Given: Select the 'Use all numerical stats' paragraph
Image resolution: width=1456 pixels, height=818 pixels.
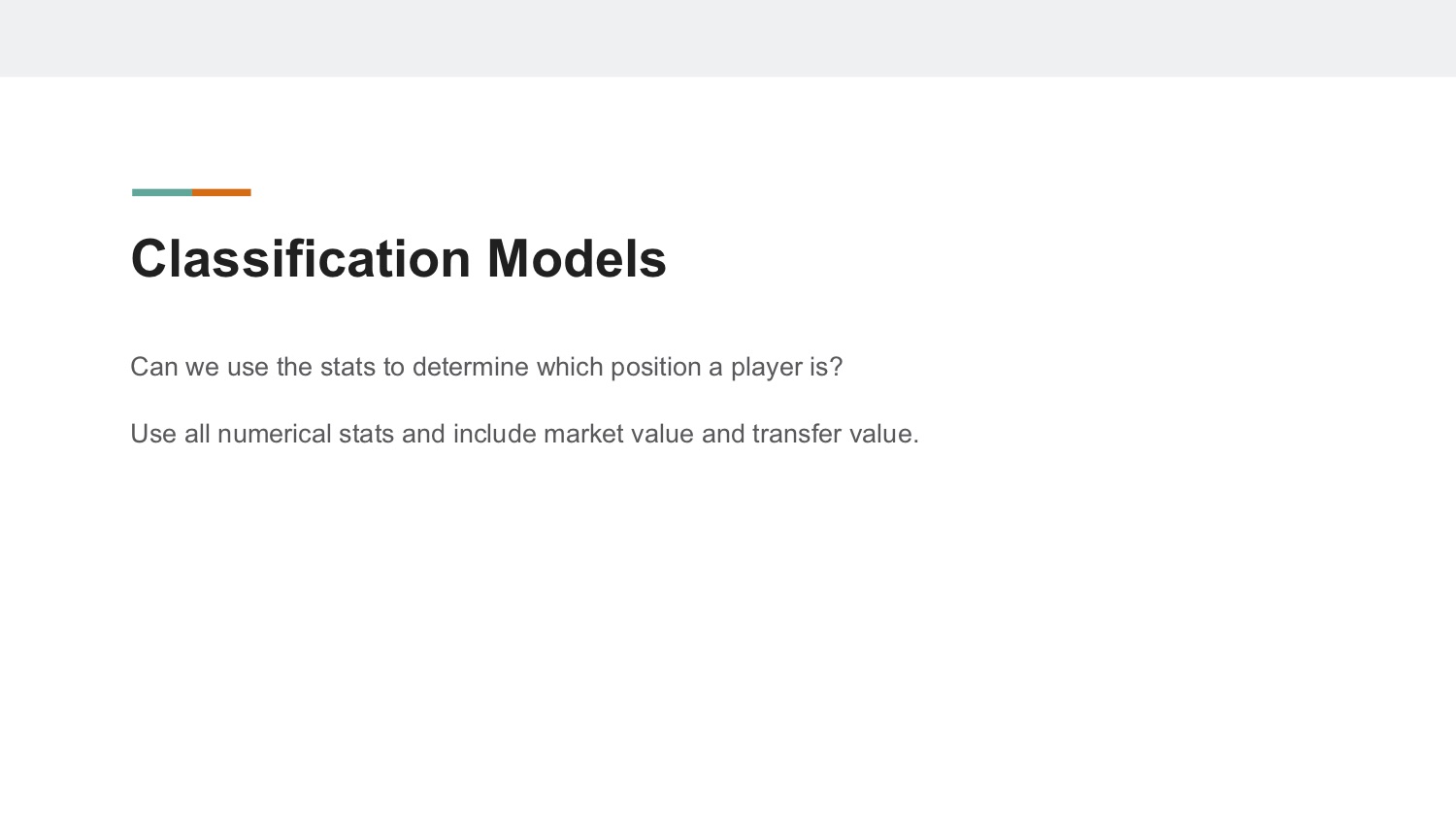Looking at the screenshot, I should (524, 434).
